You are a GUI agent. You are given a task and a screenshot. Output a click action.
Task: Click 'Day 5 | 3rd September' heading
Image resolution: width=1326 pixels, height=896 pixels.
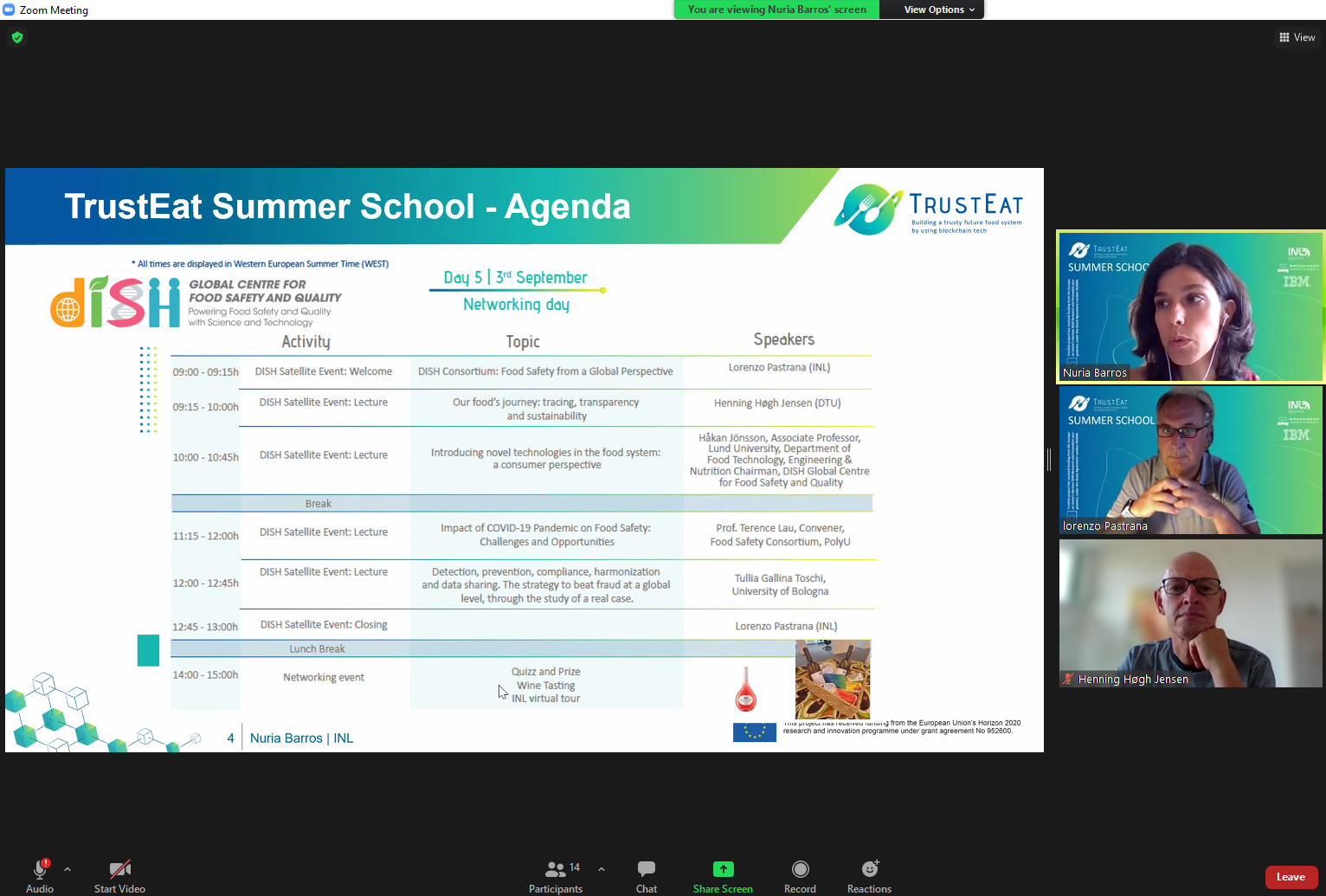click(516, 277)
